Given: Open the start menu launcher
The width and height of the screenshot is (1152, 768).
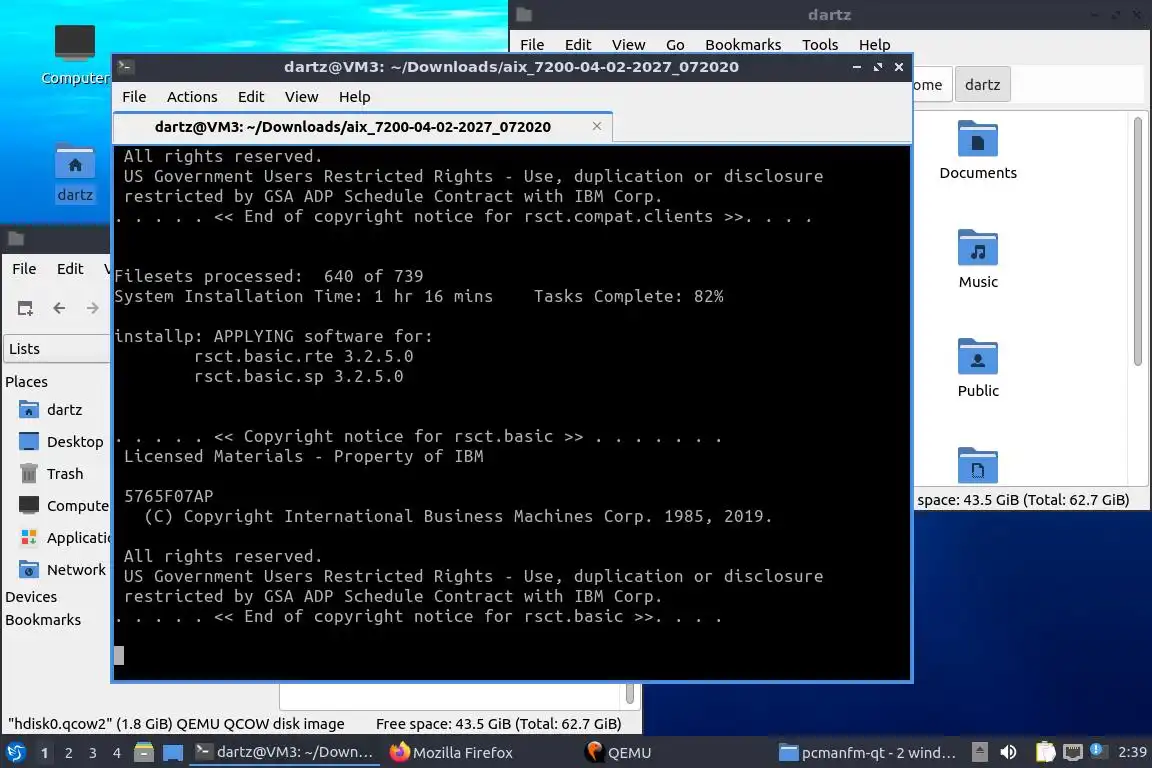Looking at the screenshot, I should tap(15, 753).
